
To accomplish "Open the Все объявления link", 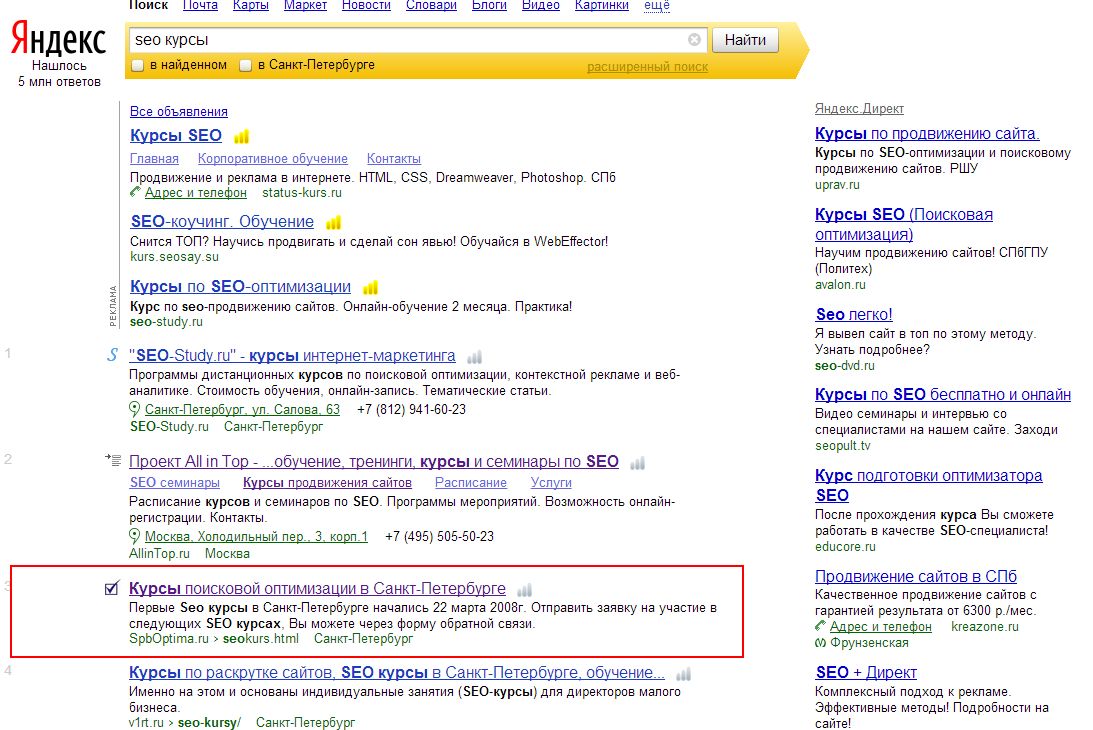I will 178,112.
